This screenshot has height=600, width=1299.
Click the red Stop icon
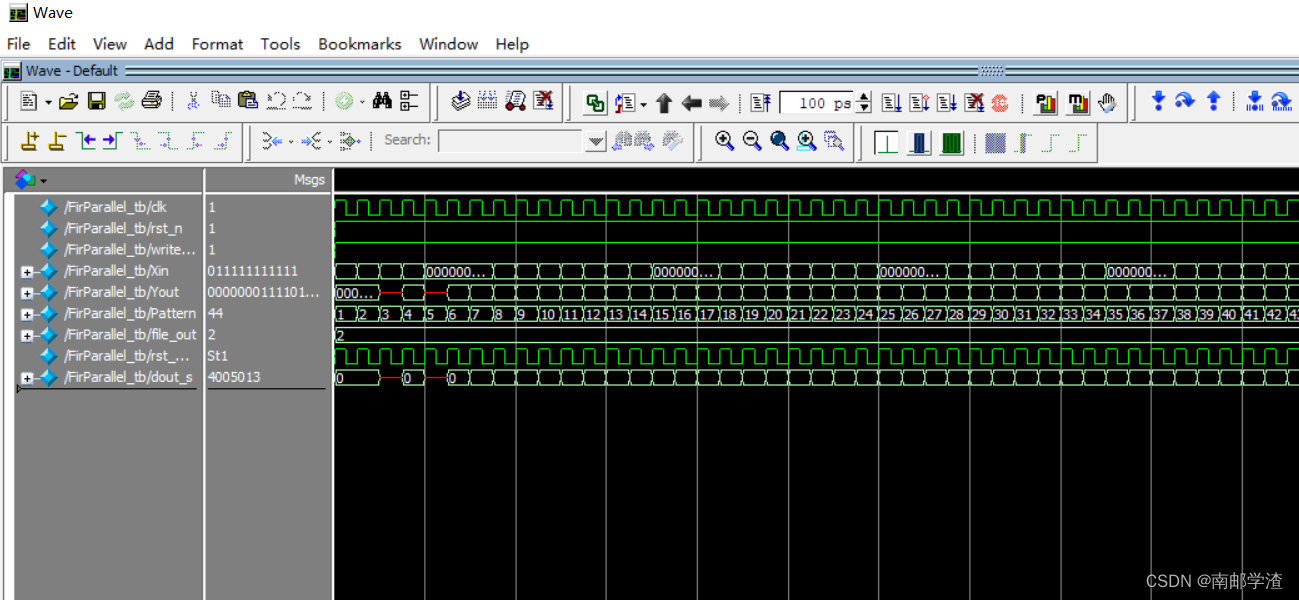999,103
